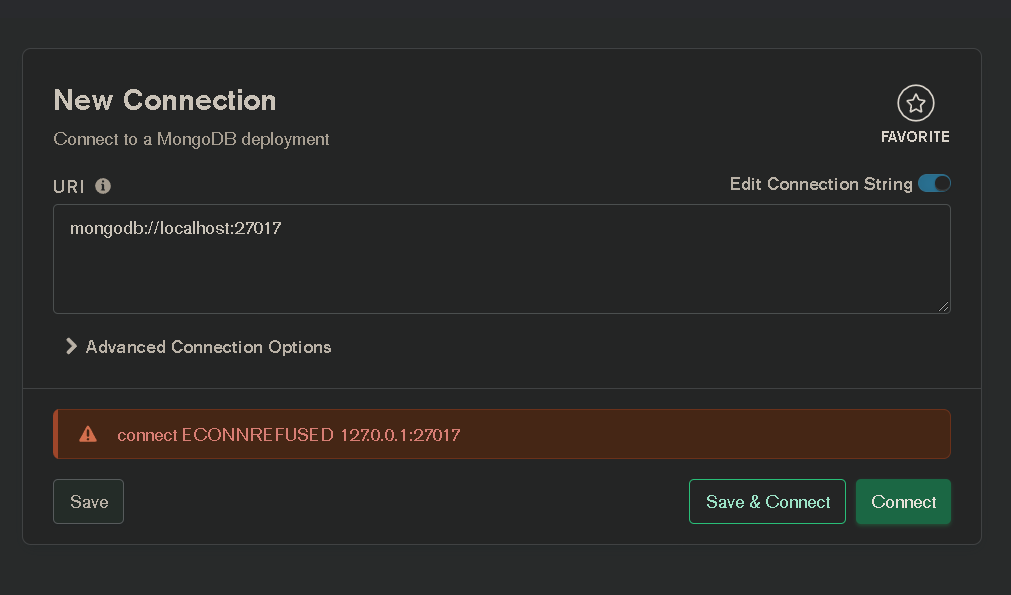This screenshot has width=1011, height=595.
Task: Mark connection as favorite using star icon
Action: [916, 103]
